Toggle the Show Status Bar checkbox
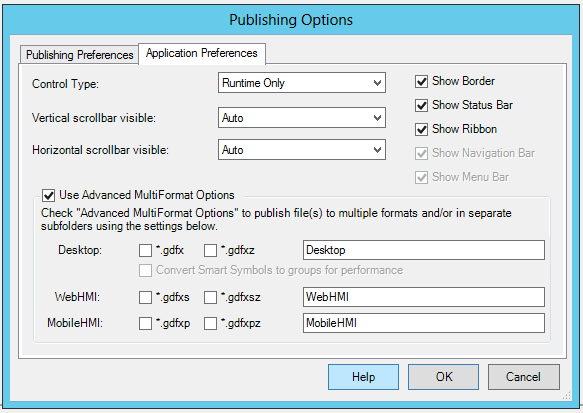583x413 pixels. point(421,106)
